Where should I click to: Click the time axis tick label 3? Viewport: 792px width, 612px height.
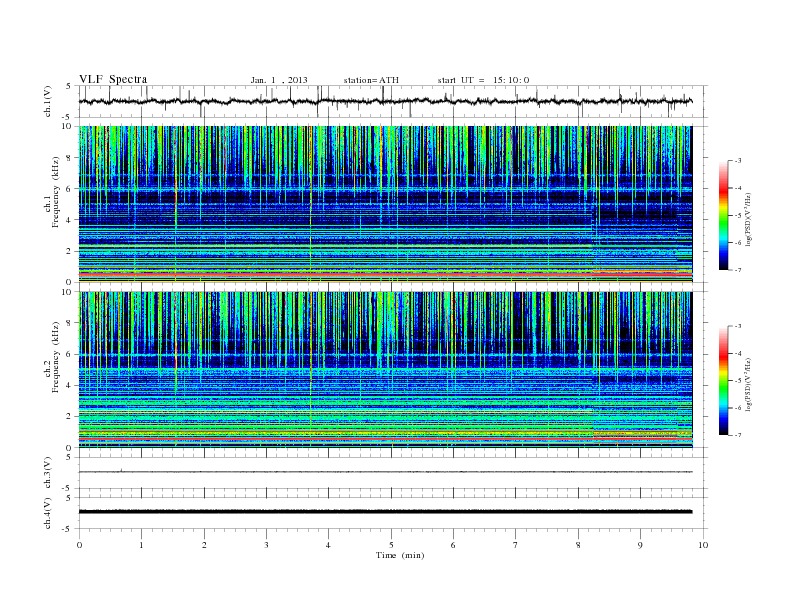(x=266, y=545)
